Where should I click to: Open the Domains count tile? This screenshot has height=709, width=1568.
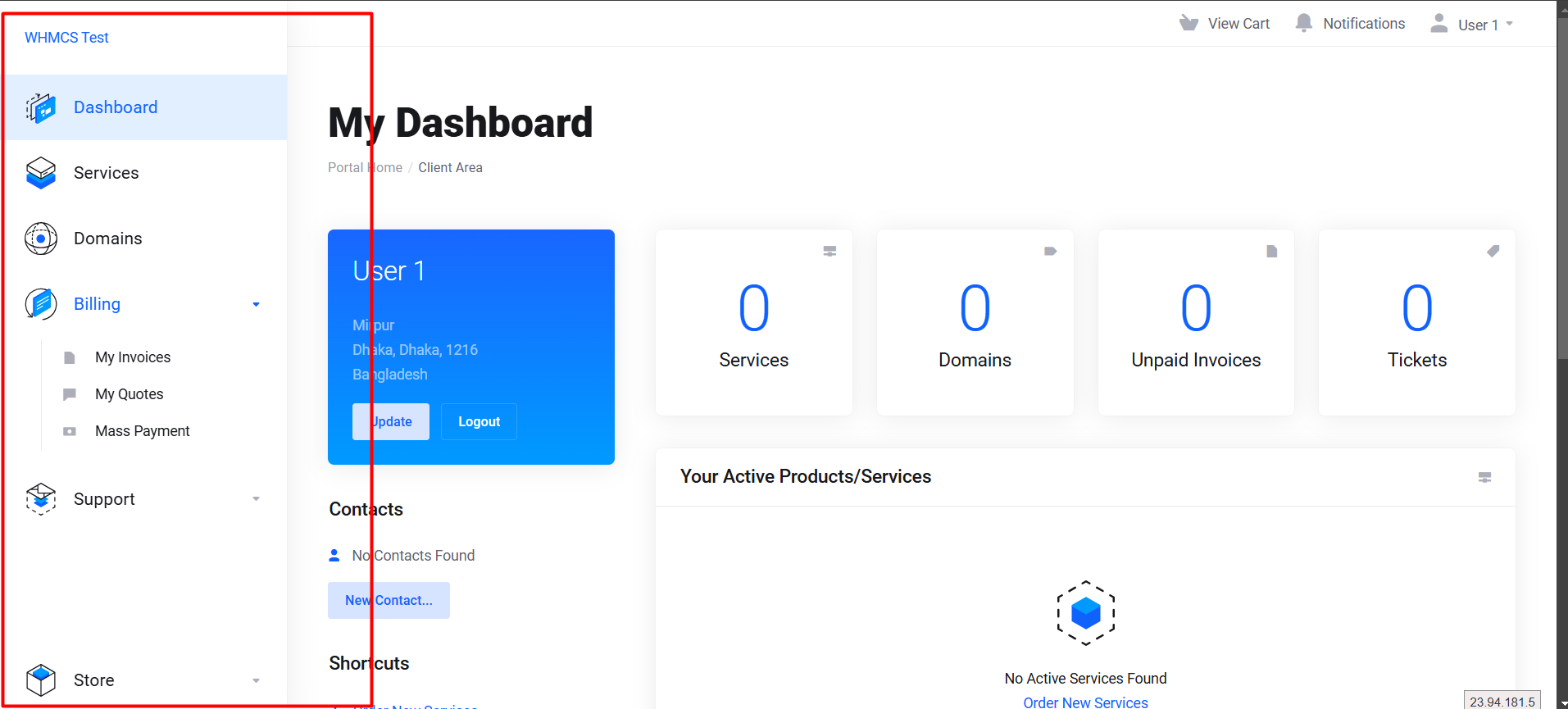pos(975,323)
